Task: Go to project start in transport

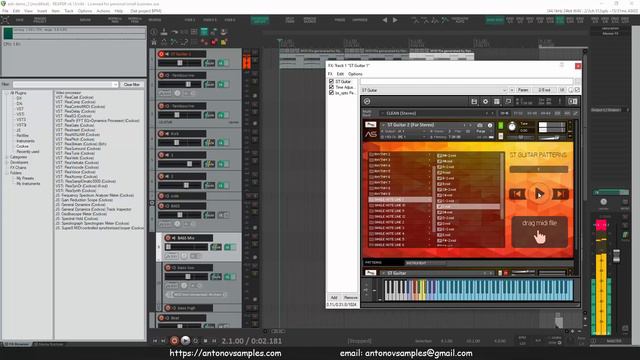Action: pyautogui.click(x=155, y=341)
